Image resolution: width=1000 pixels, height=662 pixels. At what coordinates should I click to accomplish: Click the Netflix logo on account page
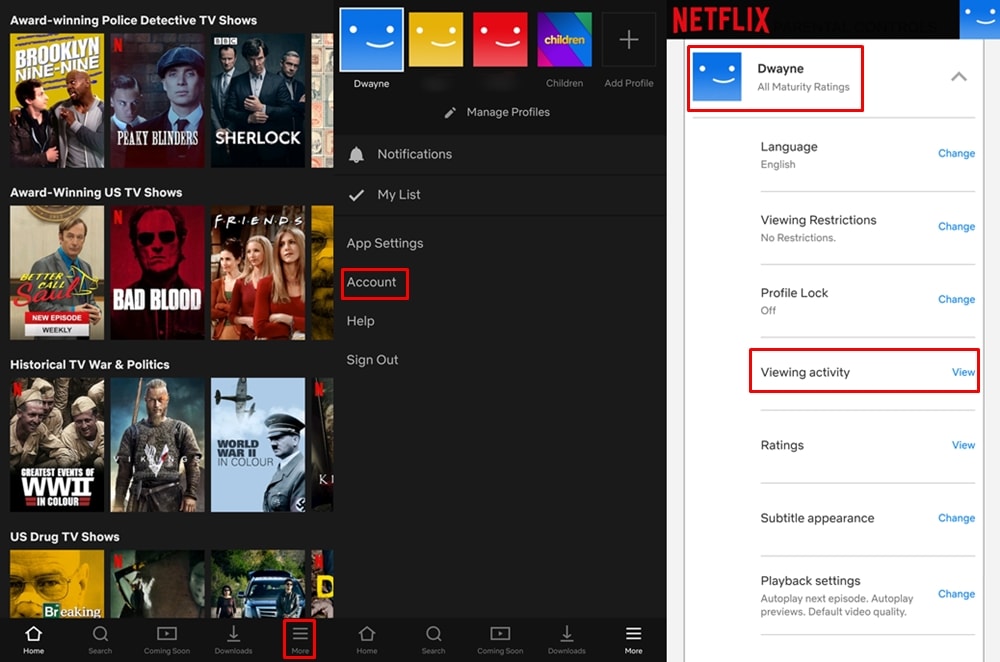coord(721,20)
